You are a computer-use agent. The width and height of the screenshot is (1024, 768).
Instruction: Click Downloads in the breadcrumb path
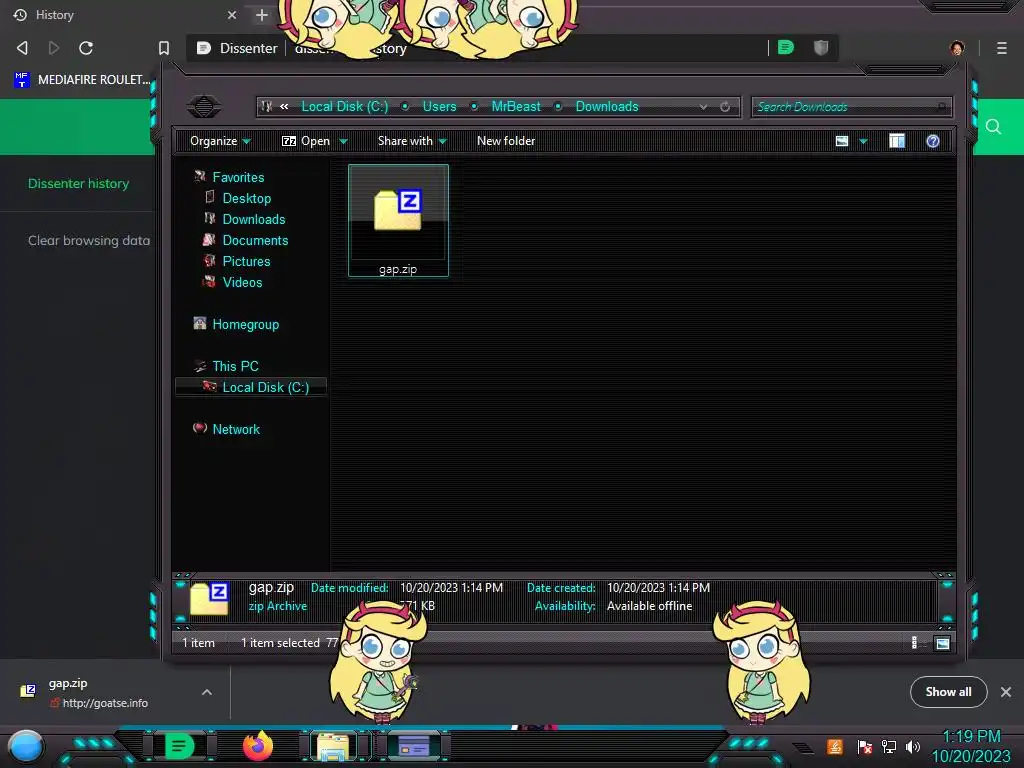click(607, 106)
